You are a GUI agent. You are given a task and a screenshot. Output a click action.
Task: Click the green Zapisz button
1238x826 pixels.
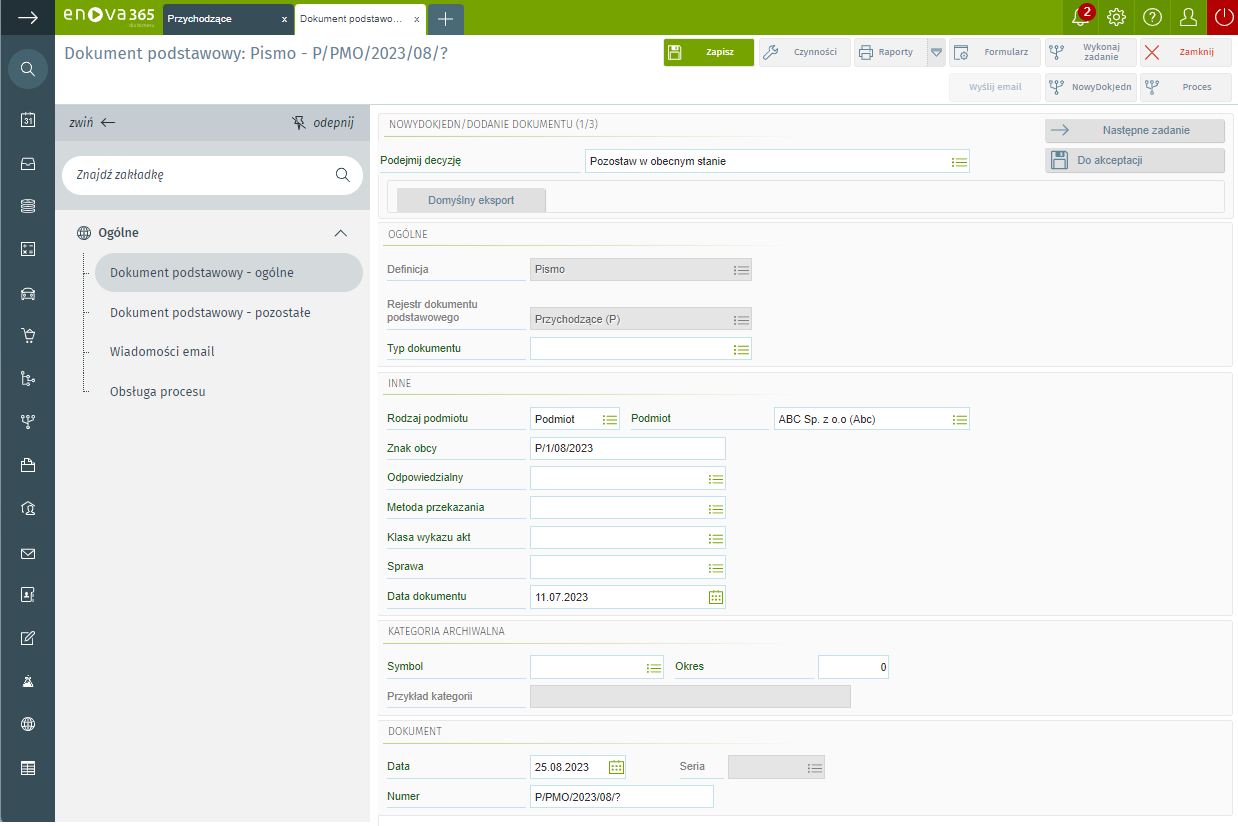pos(708,52)
